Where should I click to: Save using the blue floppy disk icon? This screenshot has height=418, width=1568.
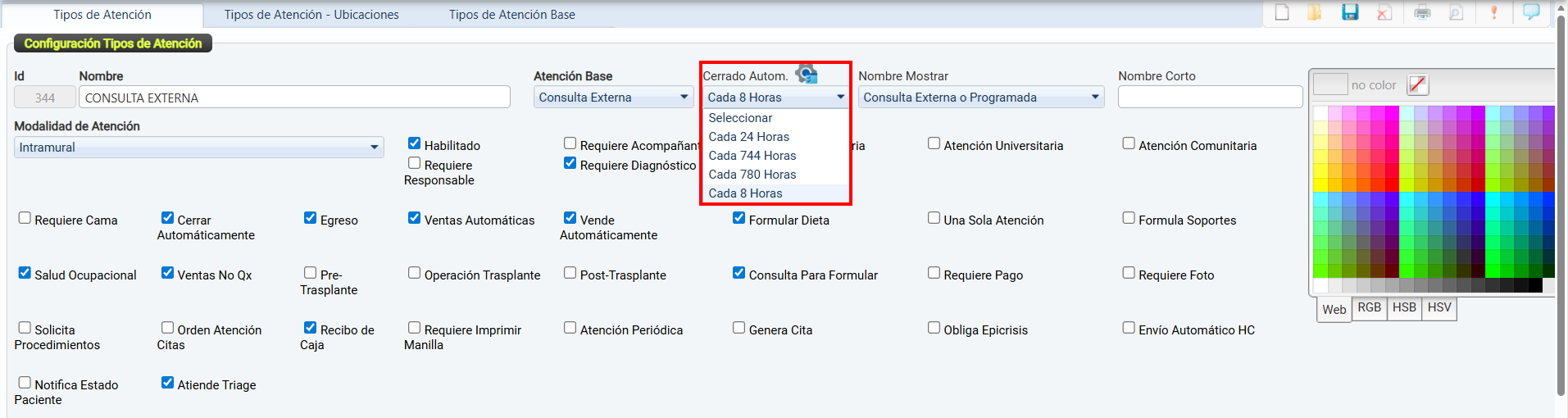point(1350,12)
